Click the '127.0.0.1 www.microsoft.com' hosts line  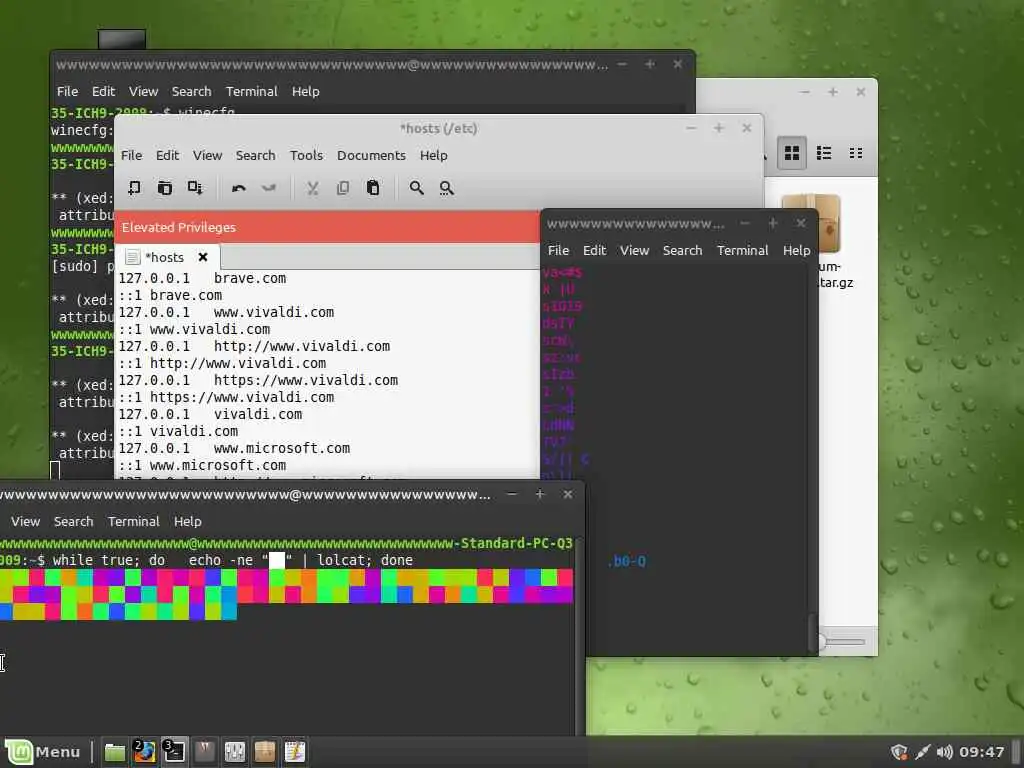pos(234,448)
